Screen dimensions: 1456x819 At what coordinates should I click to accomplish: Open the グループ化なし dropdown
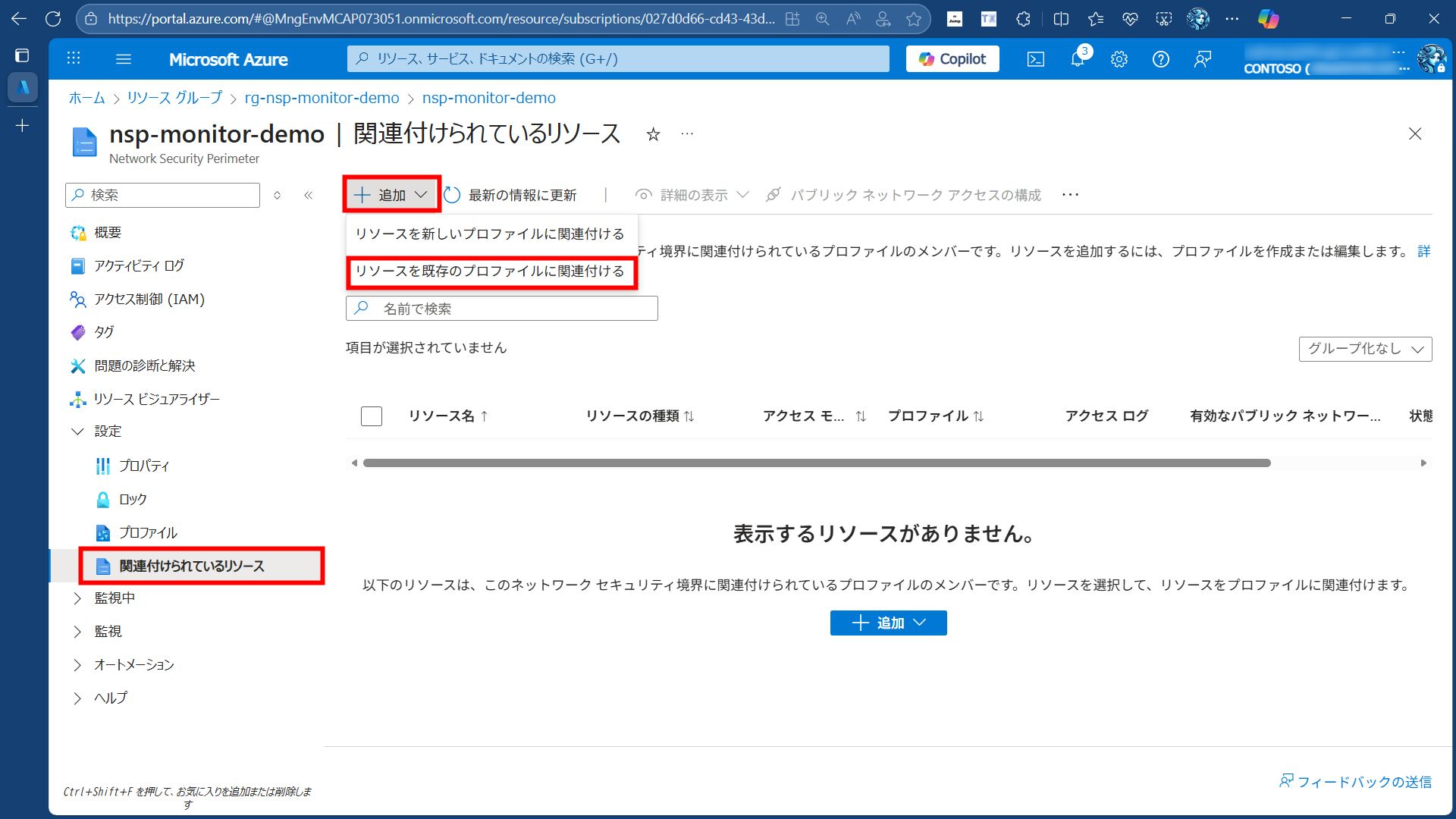click(1365, 349)
